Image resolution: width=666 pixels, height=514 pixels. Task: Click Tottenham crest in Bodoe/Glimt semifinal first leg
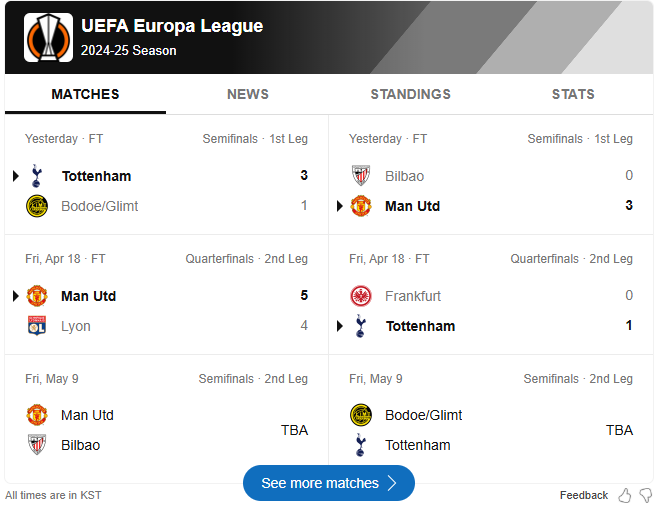(37, 176)
